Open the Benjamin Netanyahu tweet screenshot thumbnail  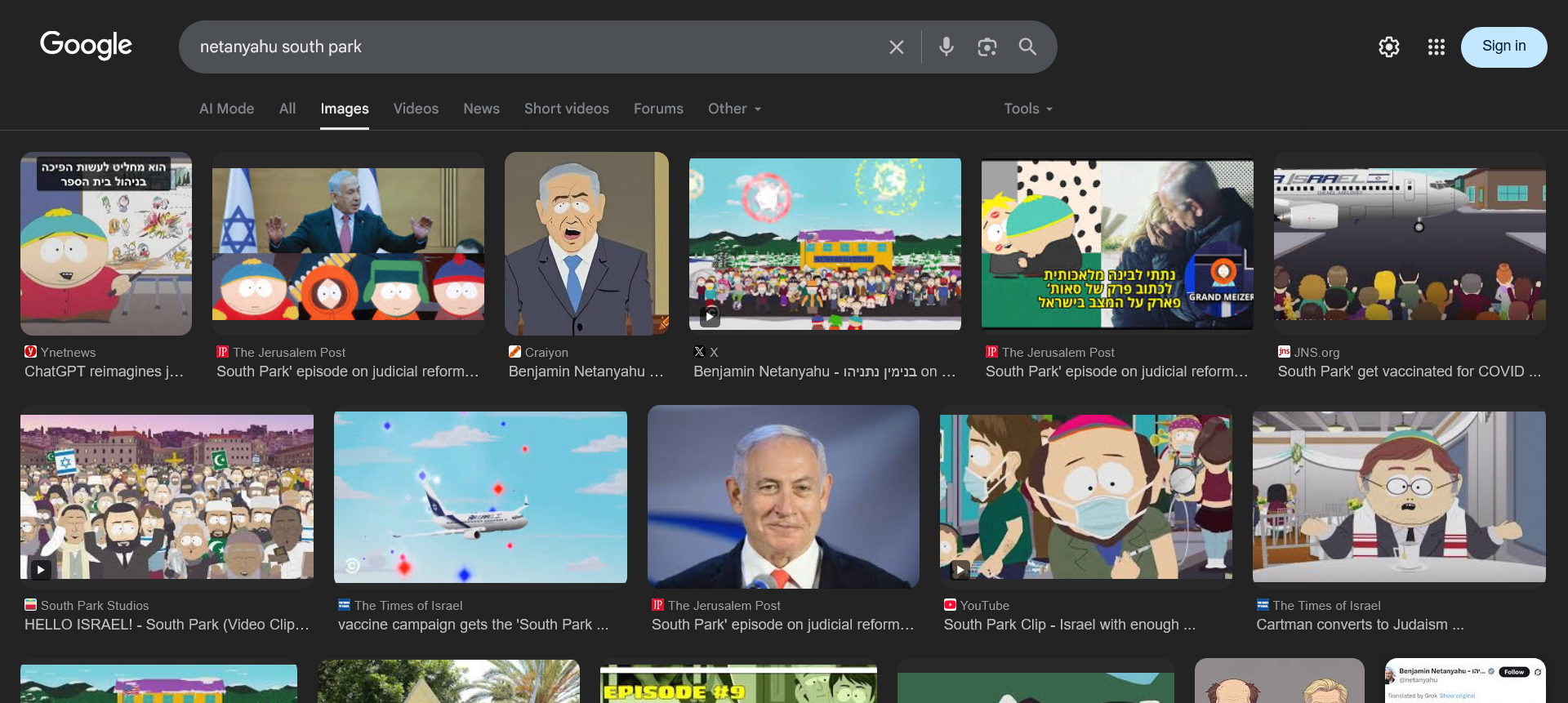pyautogui.click(x=1465, y=681)
